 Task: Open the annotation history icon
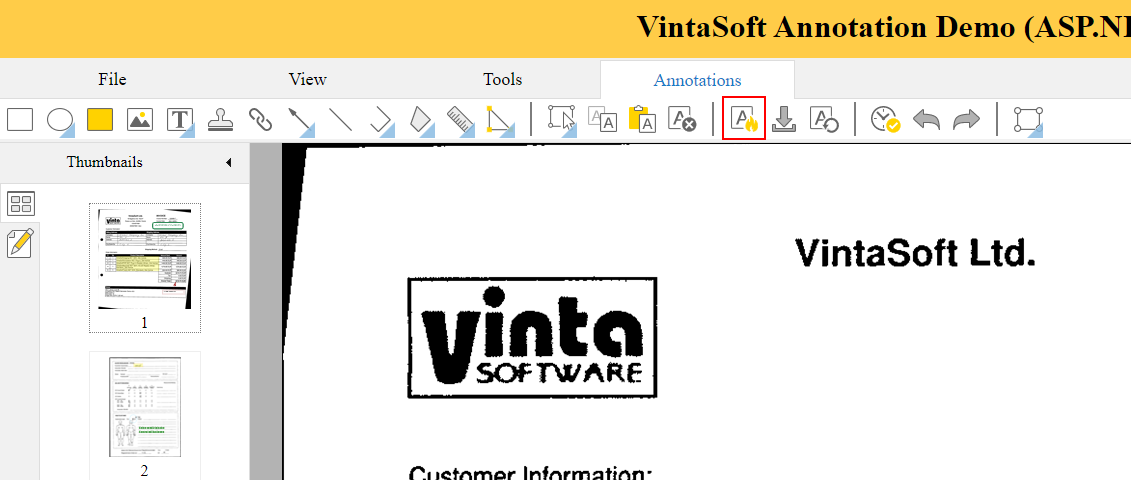(885, 119)
